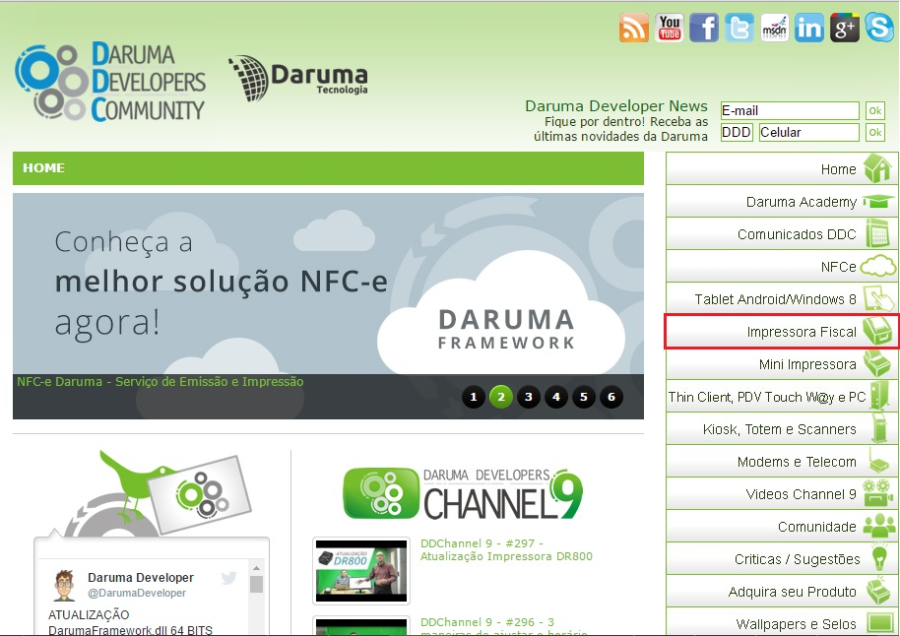Open the Facebook icon
The image size is (900, 636).
[x=704, y=28]
